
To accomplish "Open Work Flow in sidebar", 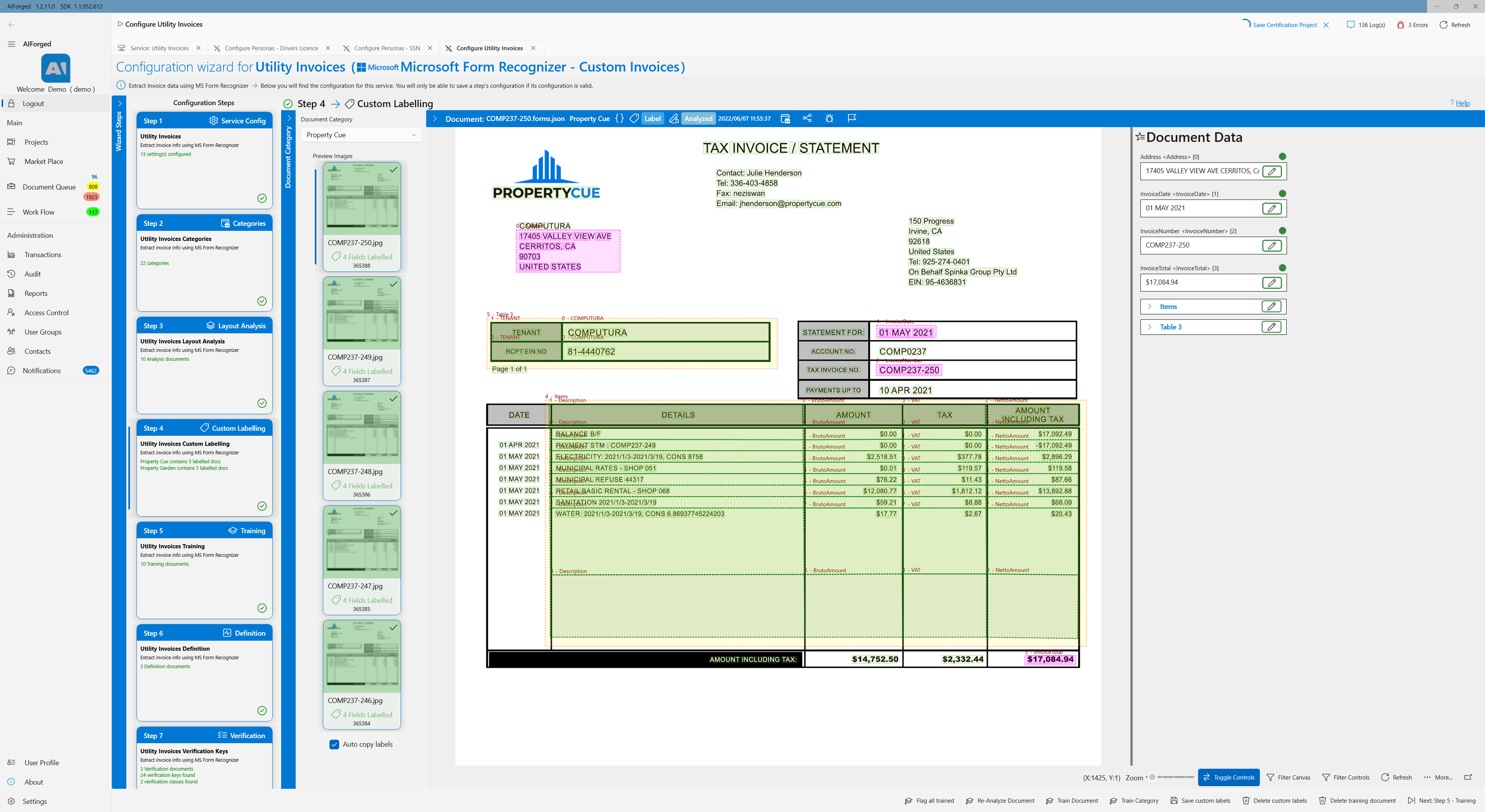I will [39, 212].
